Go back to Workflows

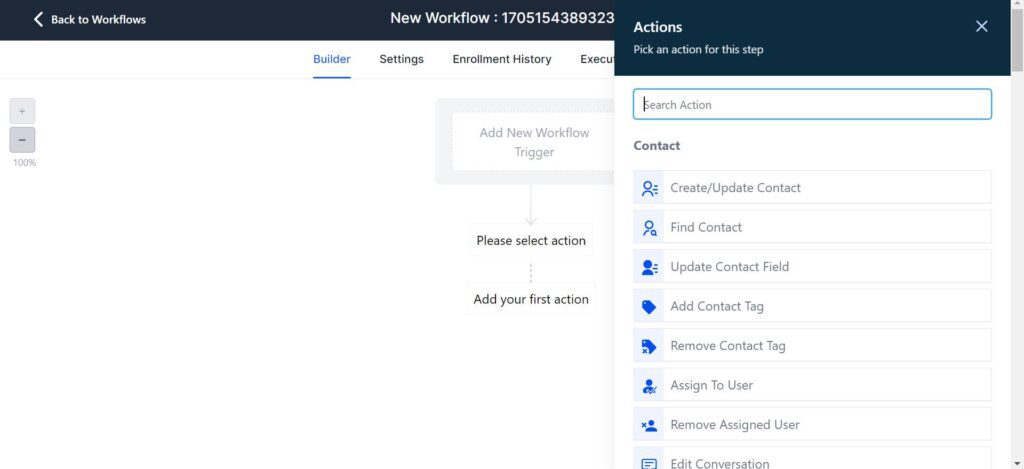click(89, 19)
